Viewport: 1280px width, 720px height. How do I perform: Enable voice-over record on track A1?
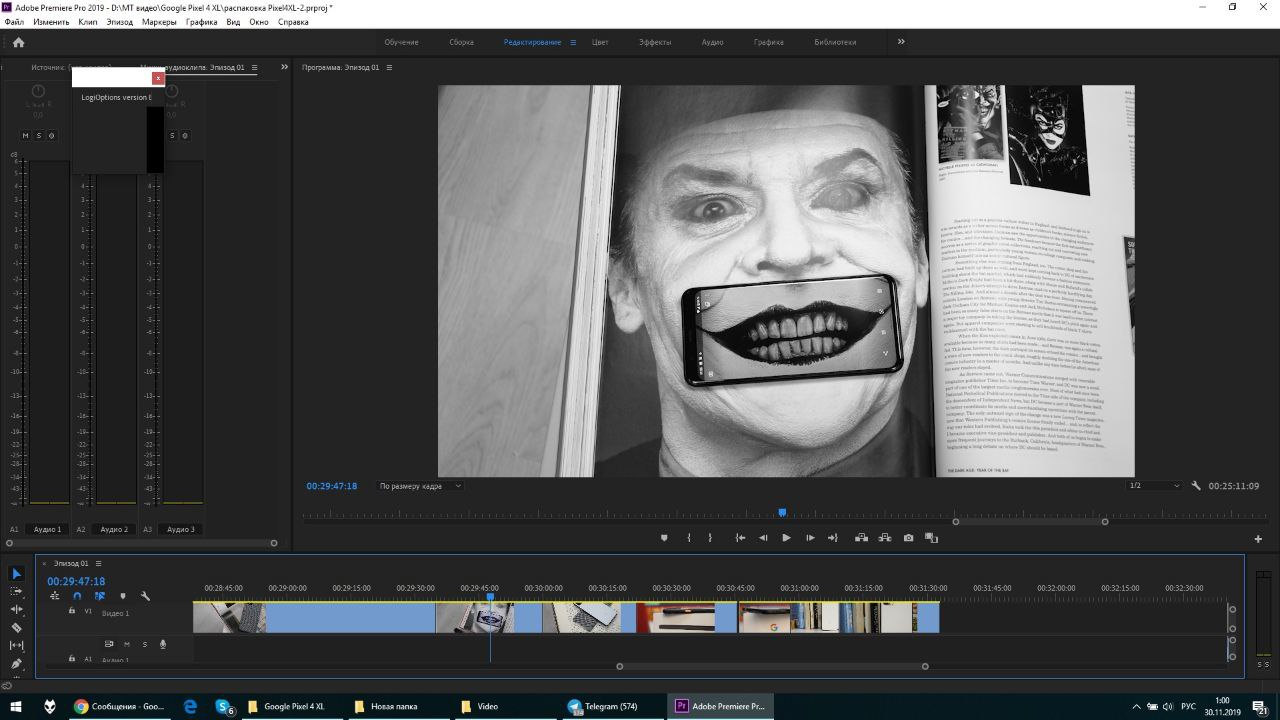click(163, 644)
